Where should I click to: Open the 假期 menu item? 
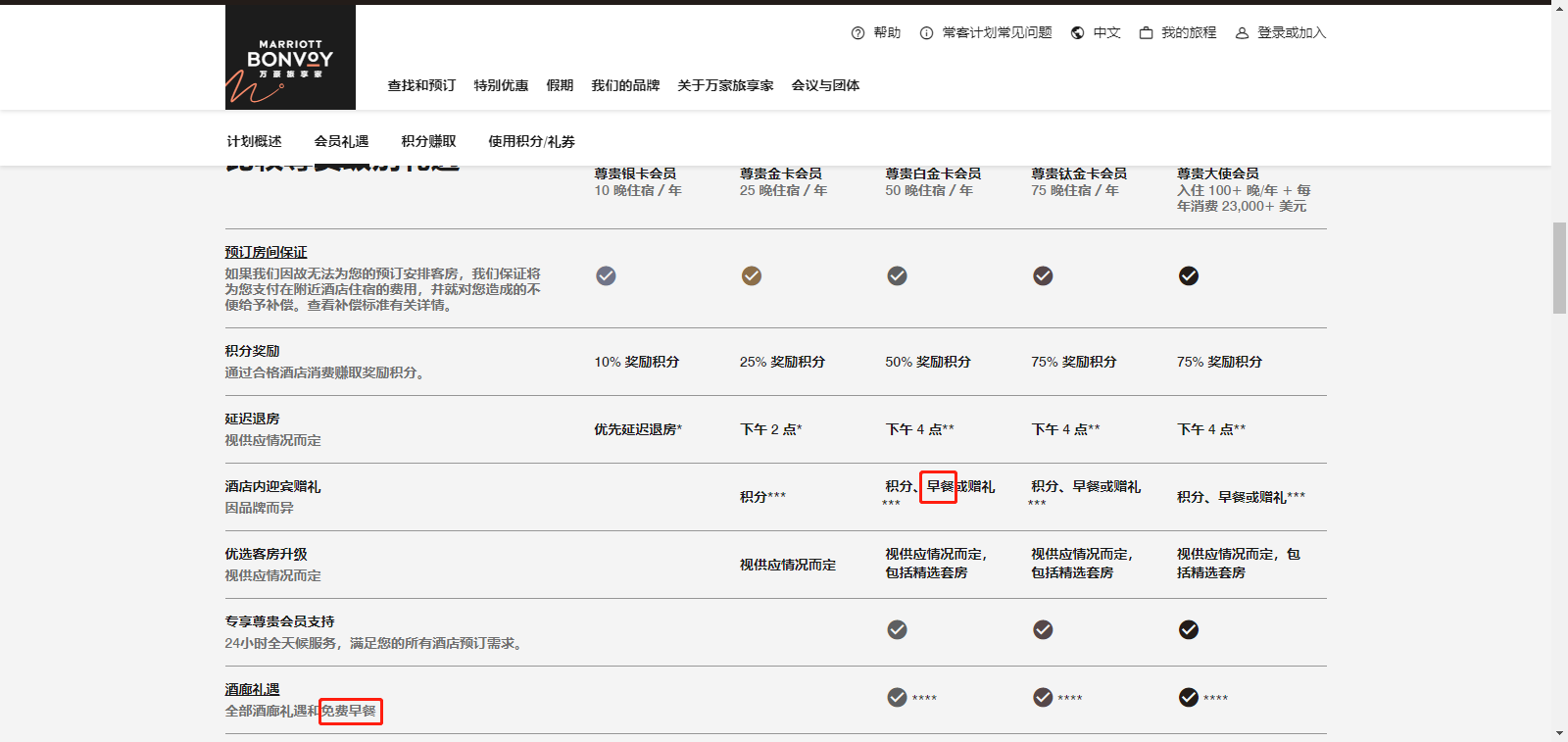pos(561,86)
